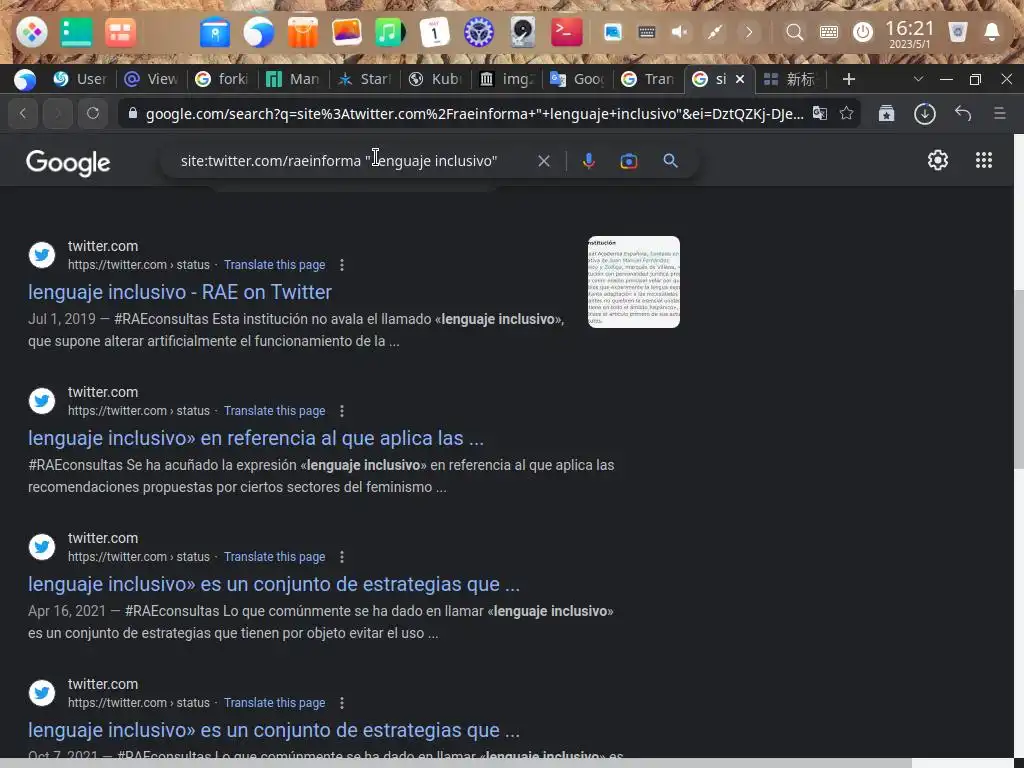This screenshot has height=768, width=1024.
Task: Open Google quick settings gear
Action: [x=938, y=160]
